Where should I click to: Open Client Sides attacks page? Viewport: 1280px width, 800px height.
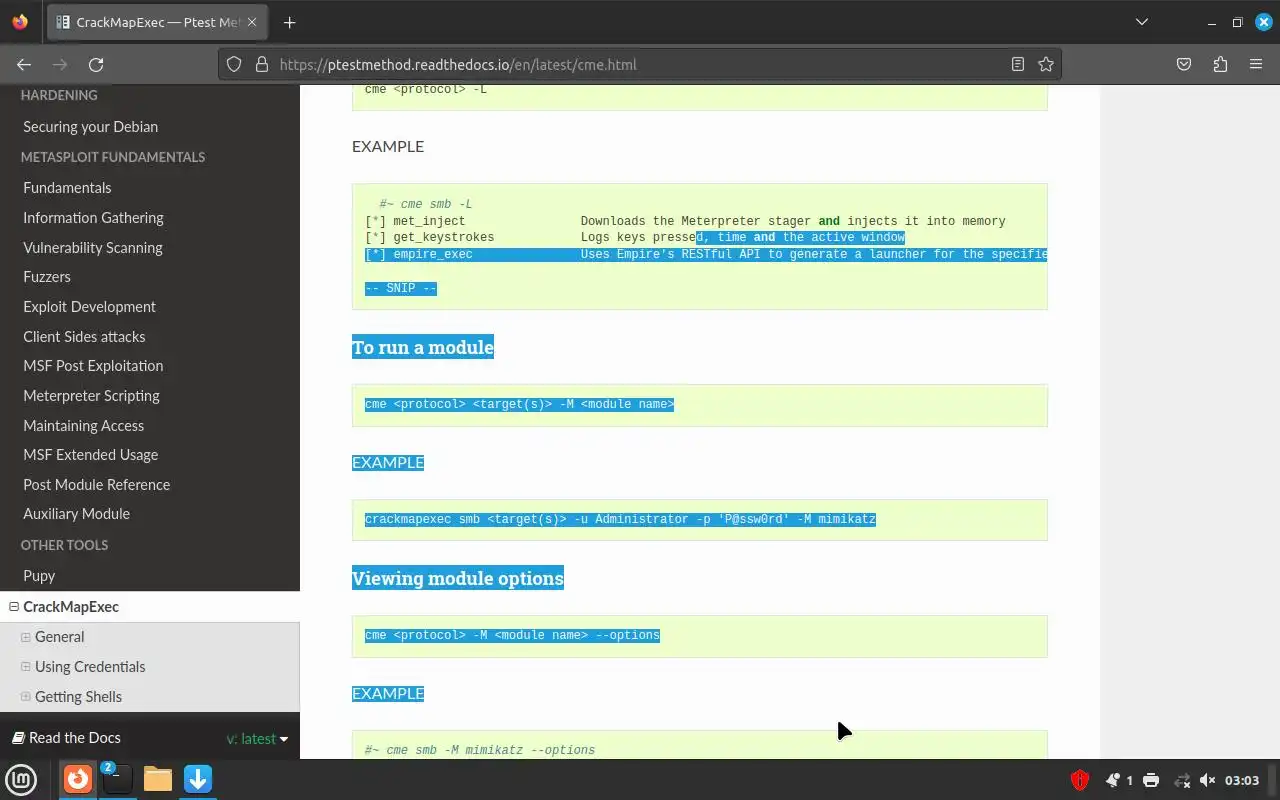[x=84, y=337]
